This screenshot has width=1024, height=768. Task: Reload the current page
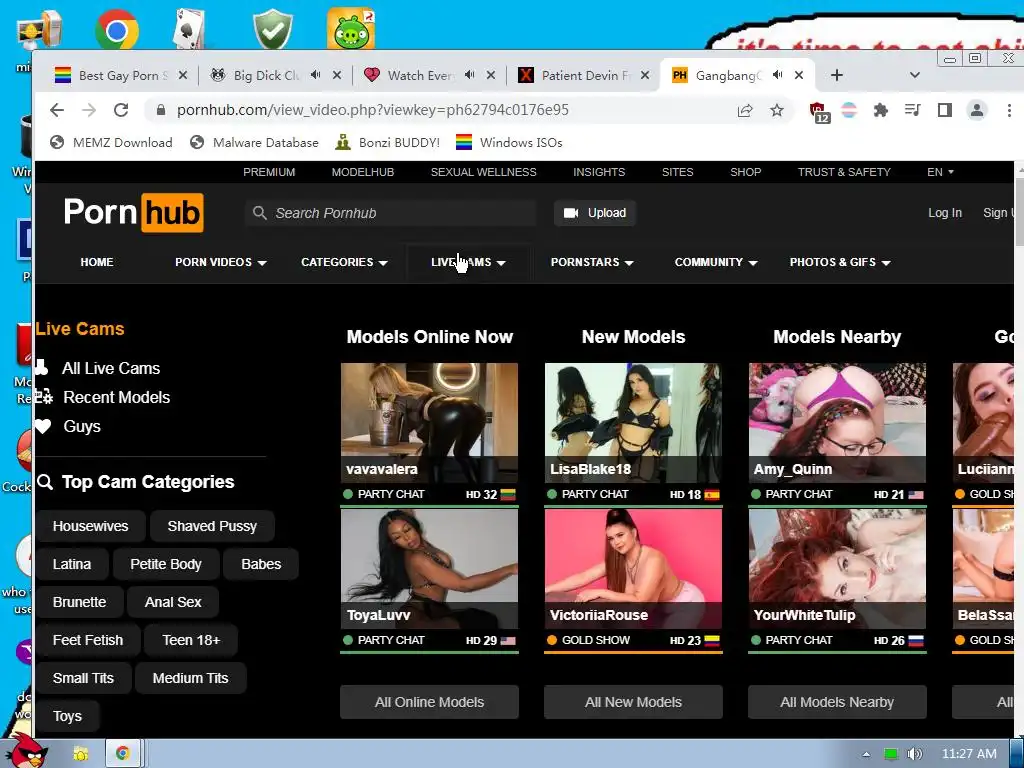pos(121,110)
